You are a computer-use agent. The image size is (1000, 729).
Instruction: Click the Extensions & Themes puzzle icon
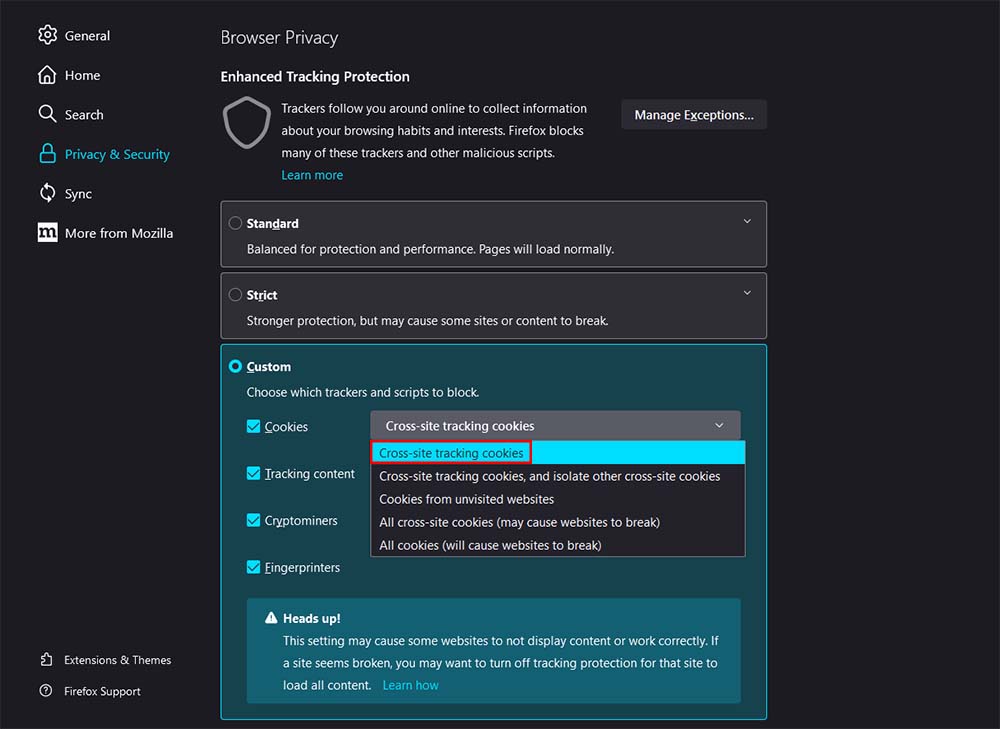click(46, 660)
